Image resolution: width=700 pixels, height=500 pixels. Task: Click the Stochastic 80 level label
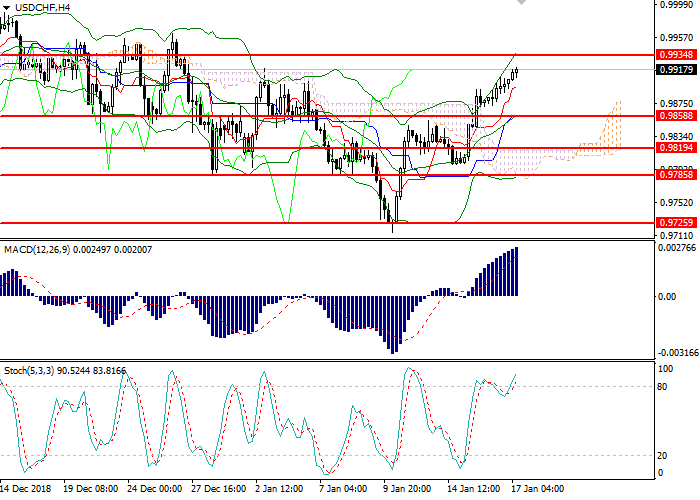[x=659, y=387]
